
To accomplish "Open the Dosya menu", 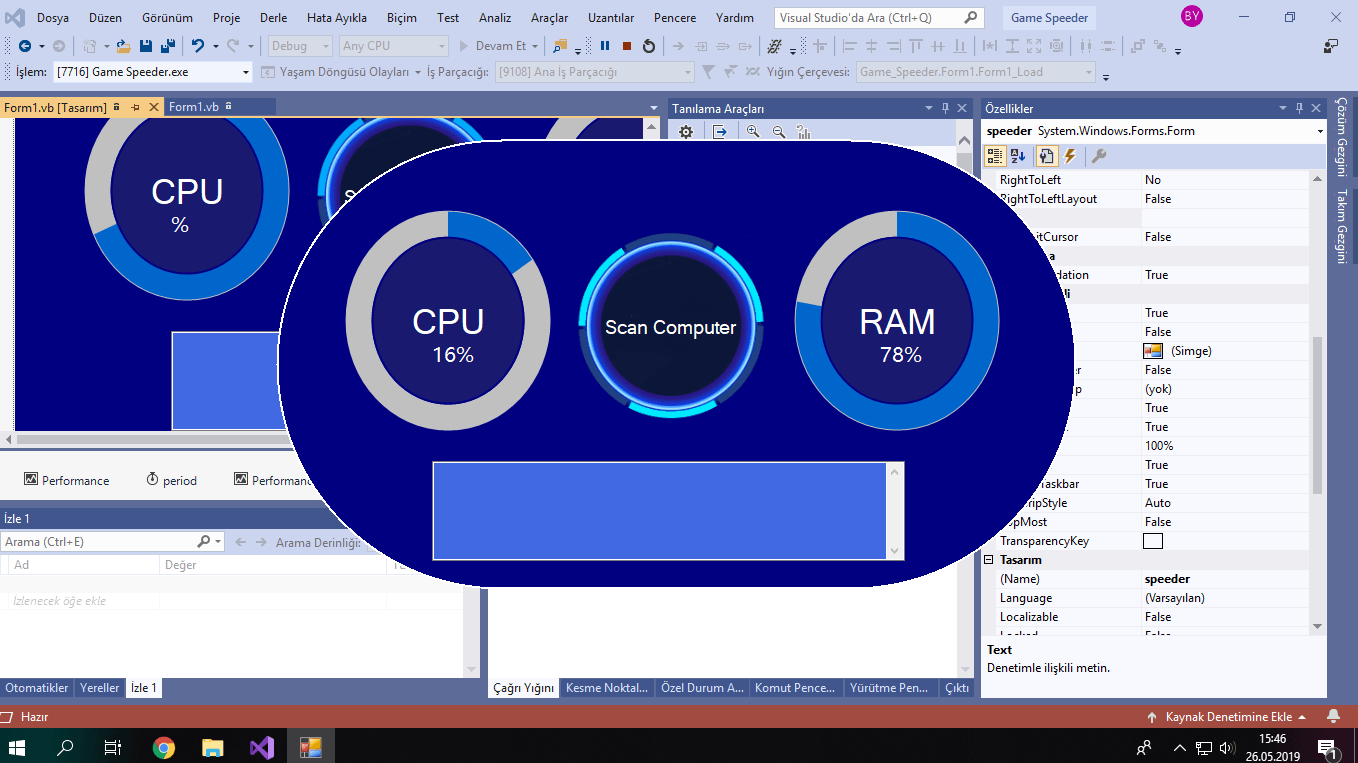I will click(53, 18).
